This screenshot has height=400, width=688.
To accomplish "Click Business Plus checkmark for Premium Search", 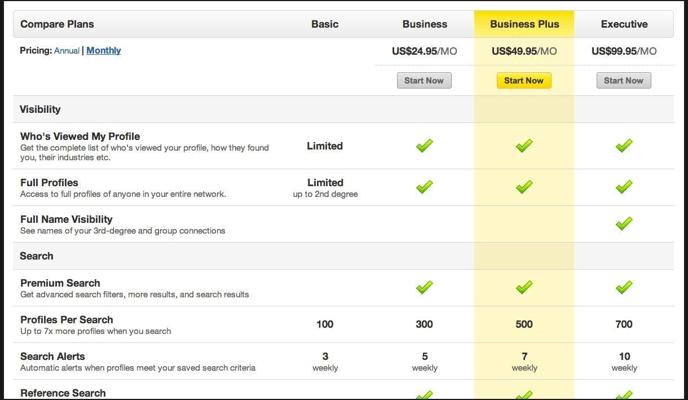I will coord(524,287).
